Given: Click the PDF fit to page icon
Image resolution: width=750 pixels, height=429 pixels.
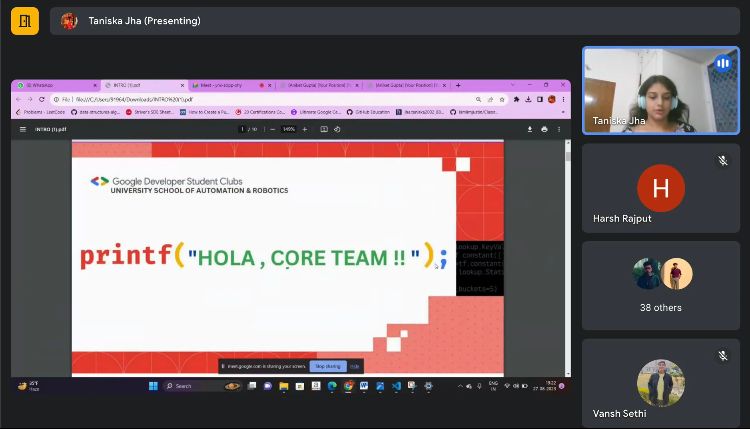Looking at the screenshot, I should pos(324,129).
